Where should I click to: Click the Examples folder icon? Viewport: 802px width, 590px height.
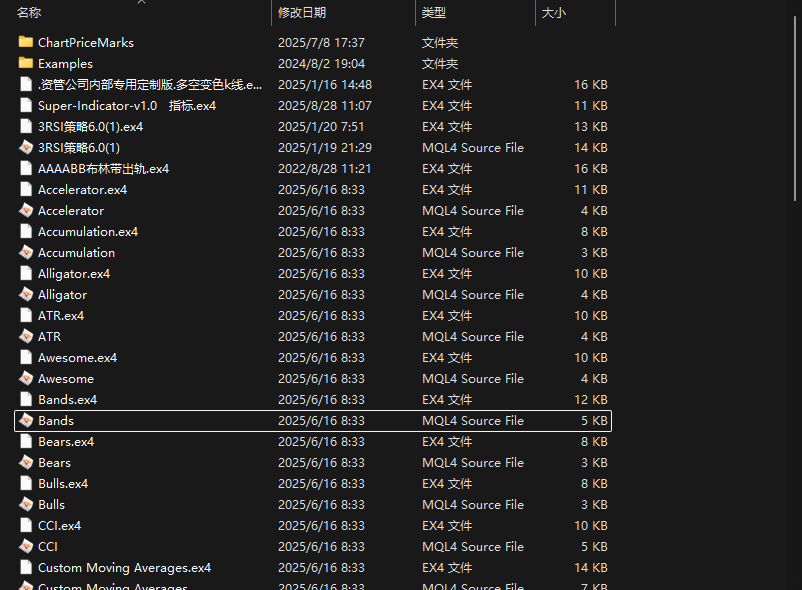pos(26,63)
